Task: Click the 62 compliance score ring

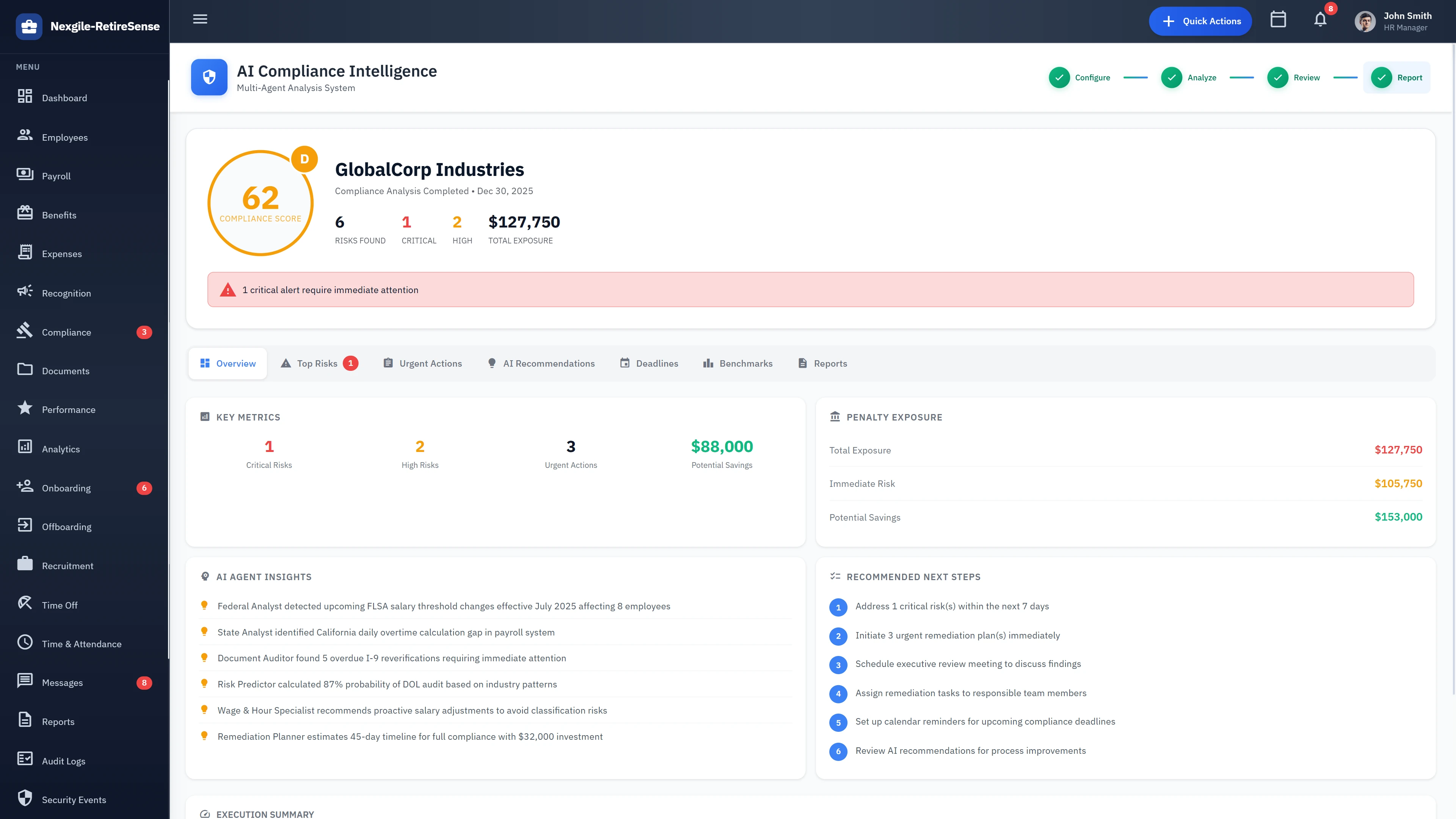Action: [260, 202]
